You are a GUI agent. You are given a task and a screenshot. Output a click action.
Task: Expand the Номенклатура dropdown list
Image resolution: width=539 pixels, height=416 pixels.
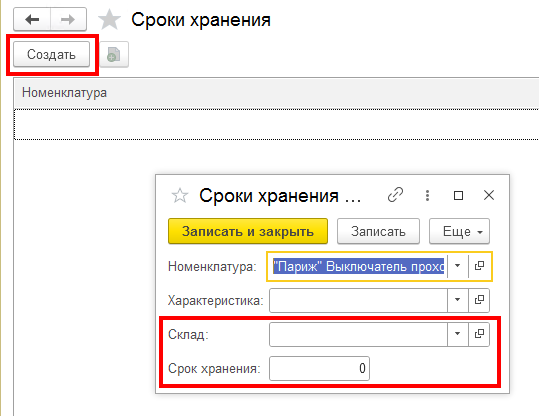pos(458,266)
